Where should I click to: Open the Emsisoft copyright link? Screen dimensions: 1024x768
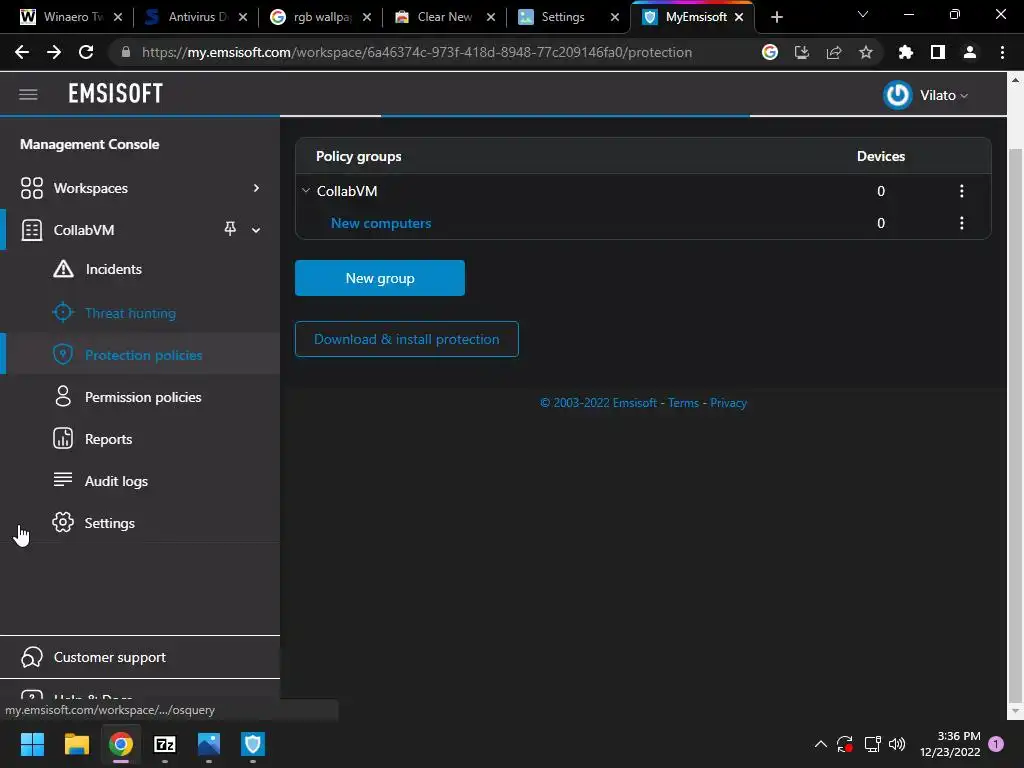click(x=598, y=403)
